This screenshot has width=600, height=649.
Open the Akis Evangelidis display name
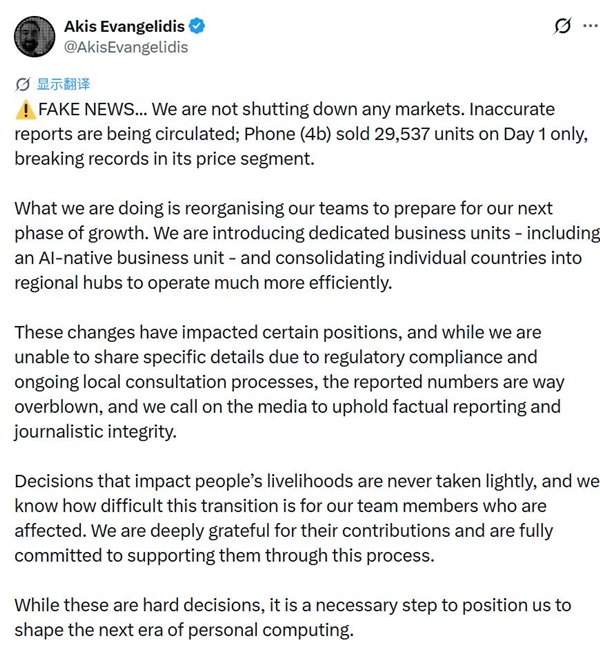tap(125, 26)
